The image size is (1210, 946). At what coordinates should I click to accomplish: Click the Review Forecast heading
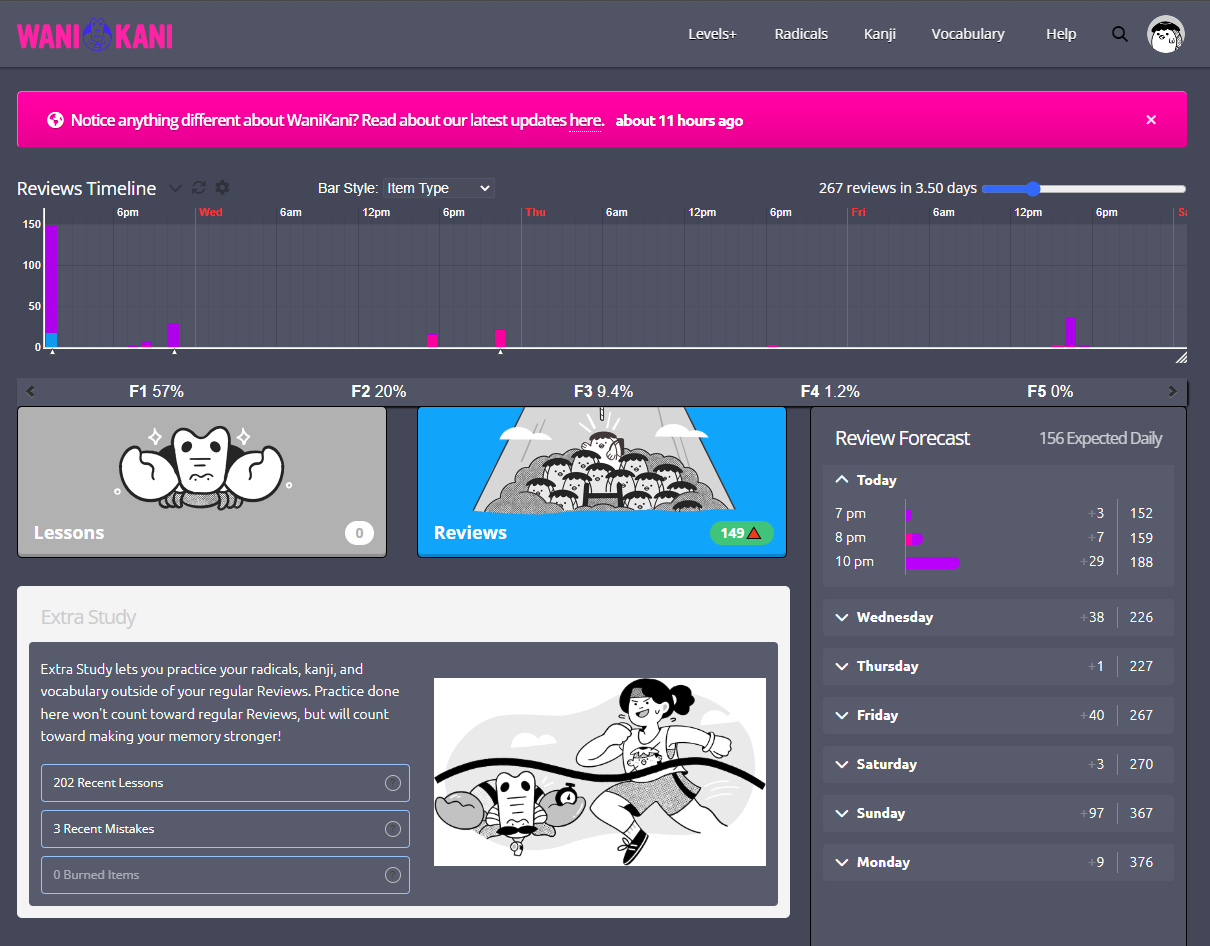click(902, 439)
